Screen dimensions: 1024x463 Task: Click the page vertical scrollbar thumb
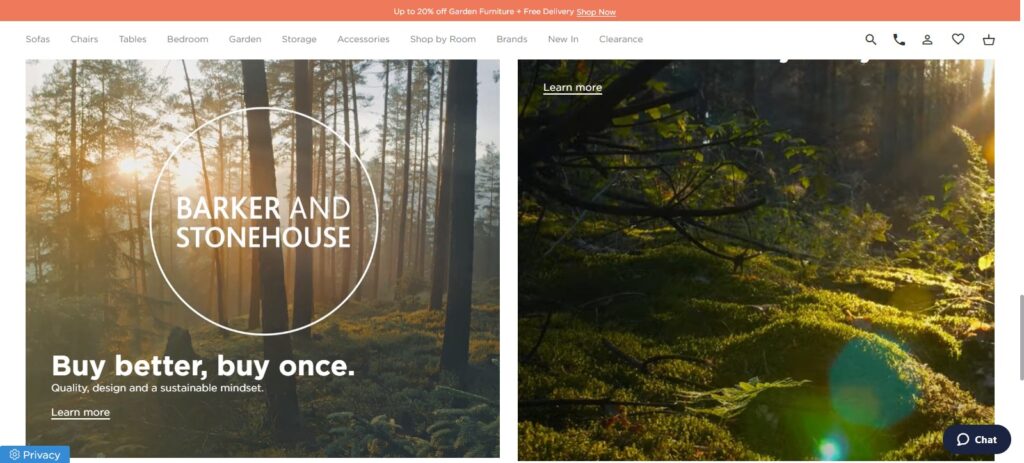coord(1021,337)
